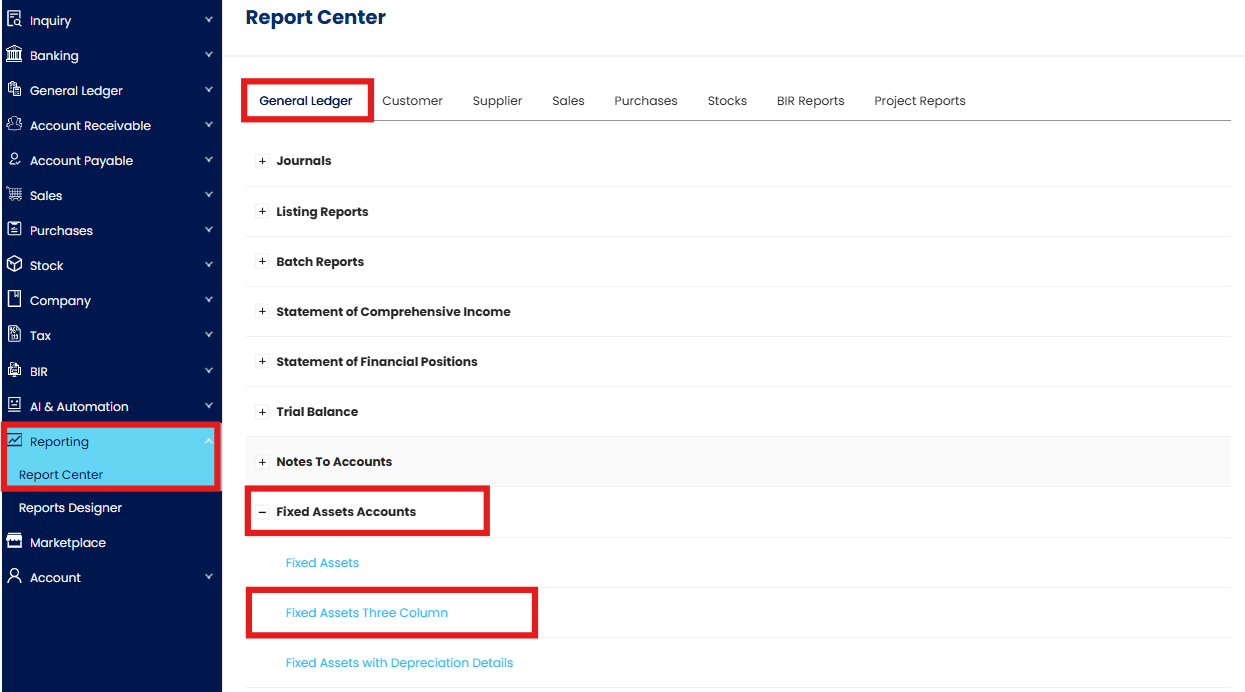Expand the Trial Balance section plus
This screenshot has height=692, width=1245.
(x=262, y=411)
